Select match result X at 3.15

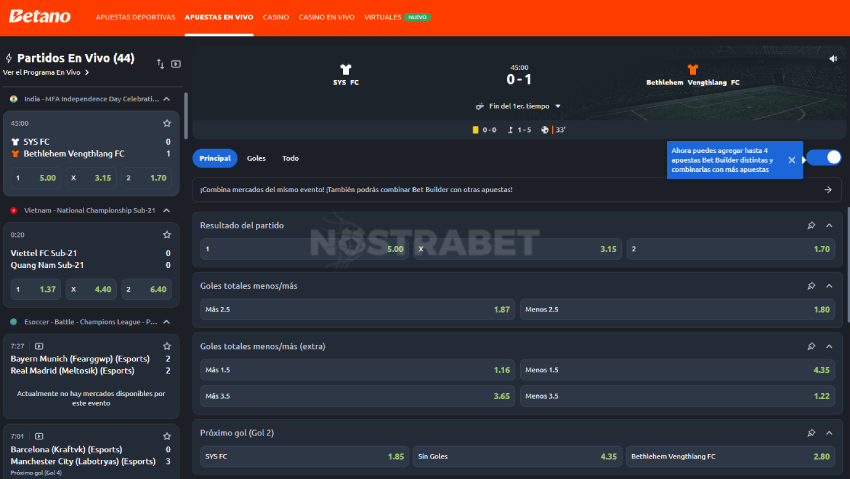tap(517, 249)
